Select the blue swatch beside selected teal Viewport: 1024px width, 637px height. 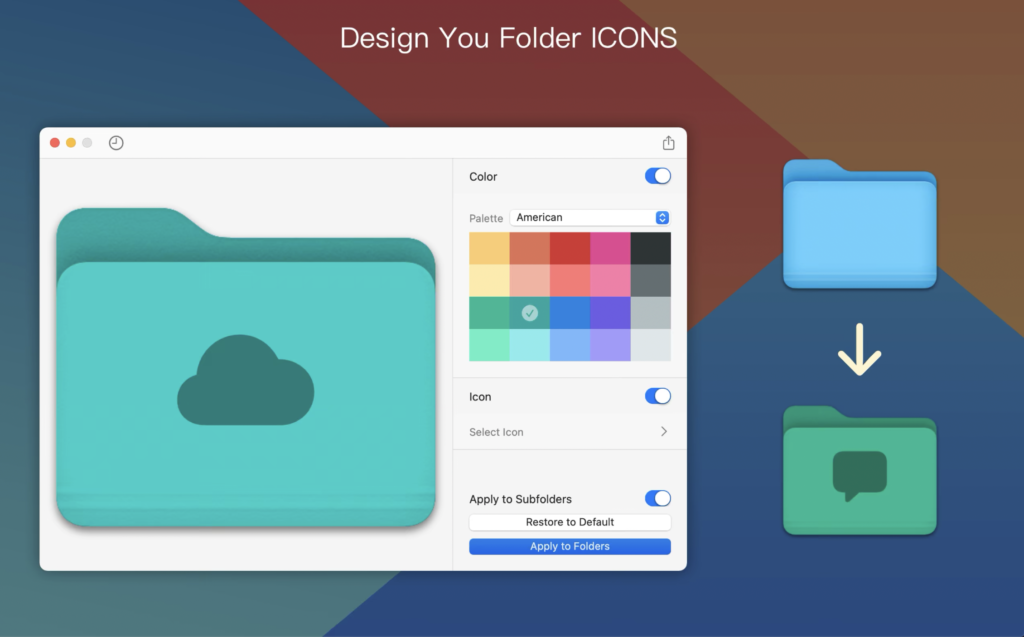point(570,313)
